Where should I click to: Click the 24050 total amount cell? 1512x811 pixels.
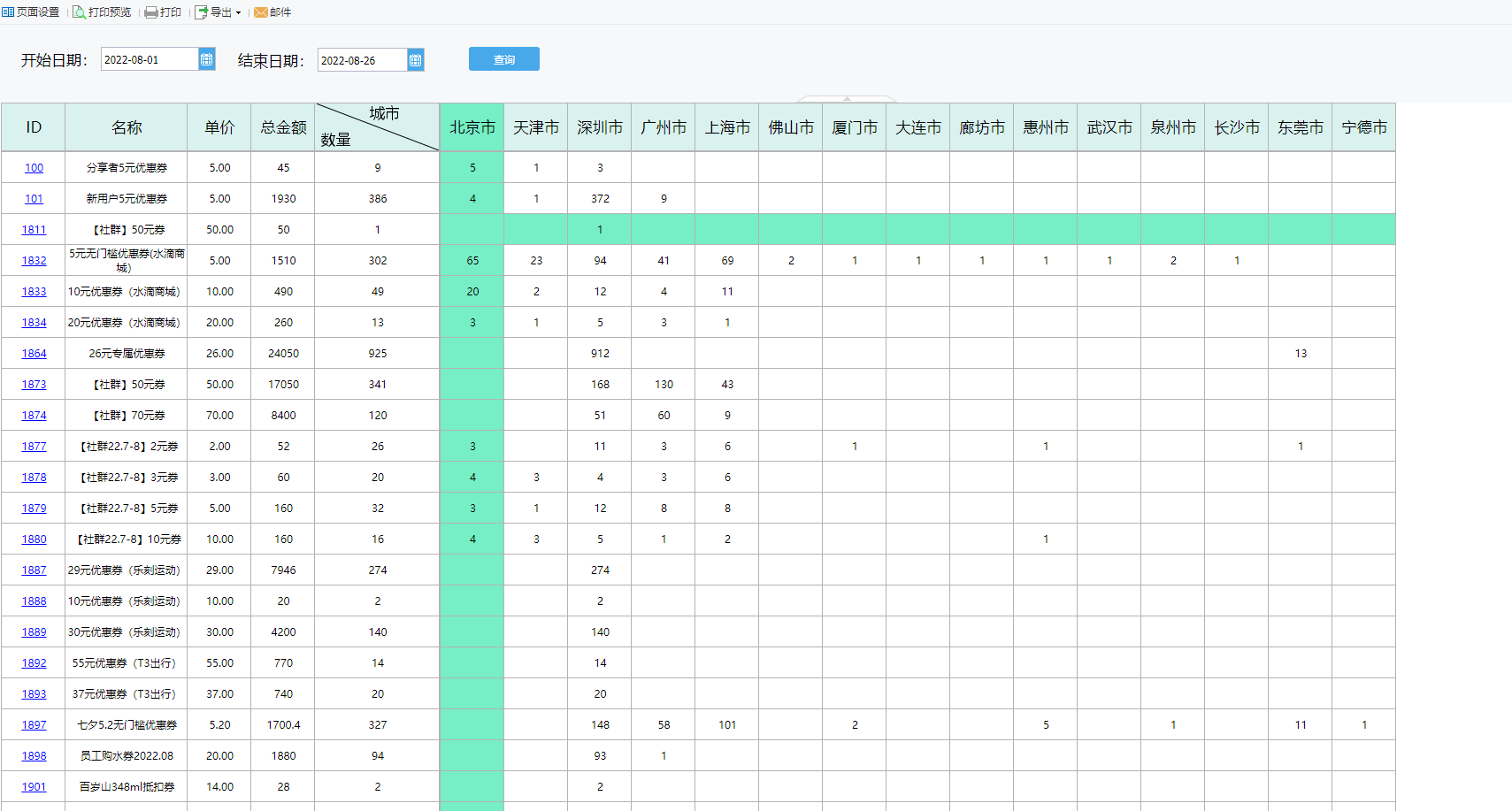pos(283,354)
